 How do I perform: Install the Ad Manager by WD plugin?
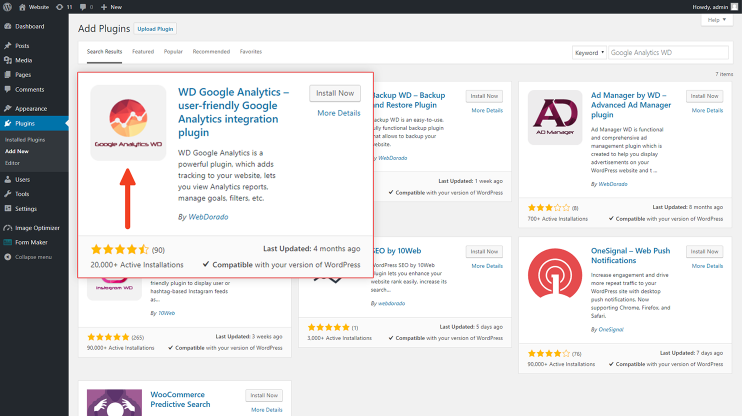coord(705,96)
